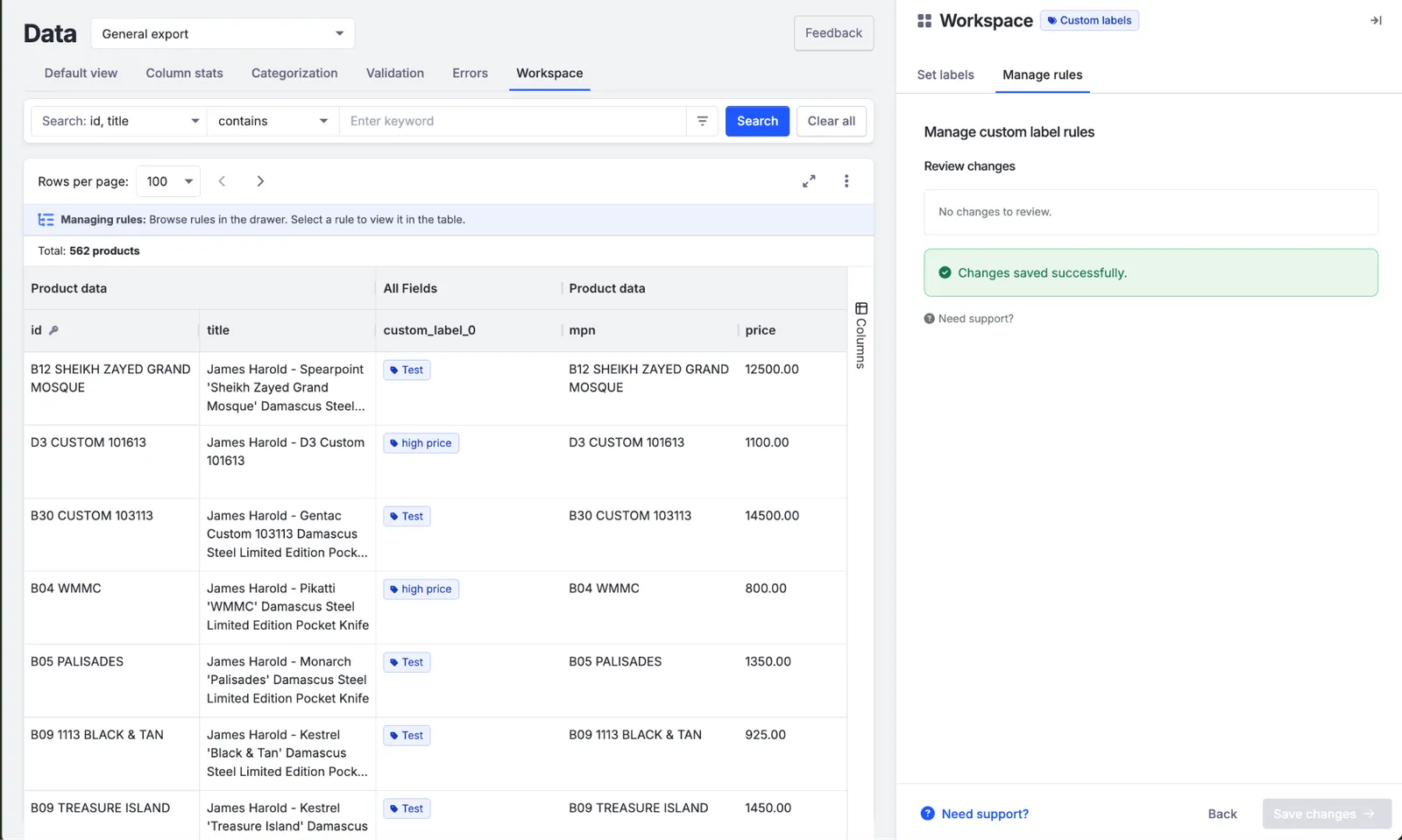Screen dimensions: 1402x840
Task: Open the General export dropdown
Action: pyautogui.click(x=223, y=33)
